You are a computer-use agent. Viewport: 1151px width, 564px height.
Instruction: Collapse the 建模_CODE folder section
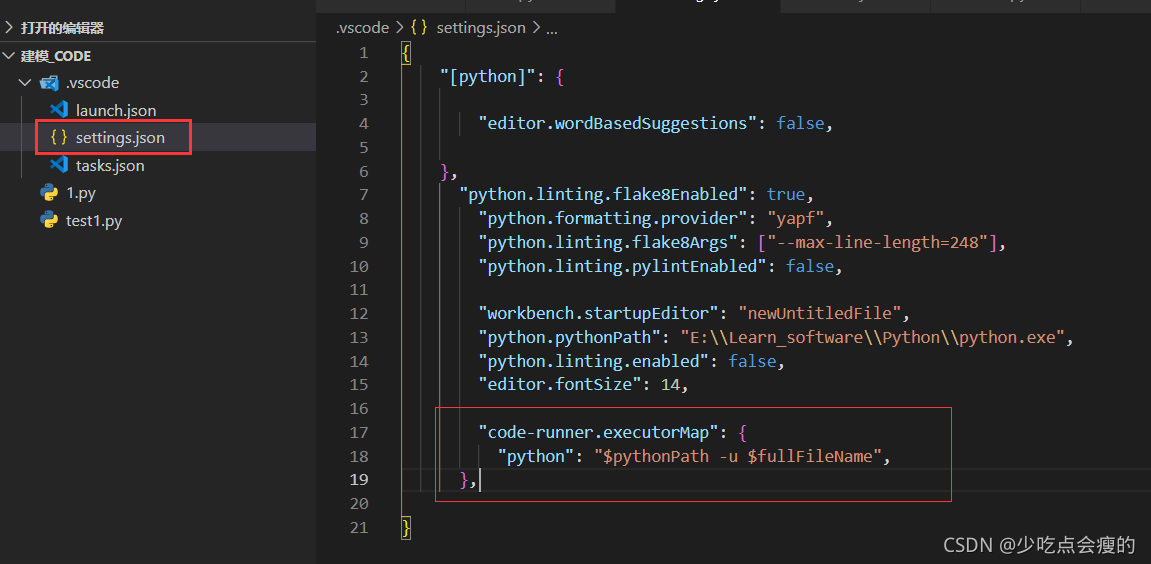[x=9, y=56]
